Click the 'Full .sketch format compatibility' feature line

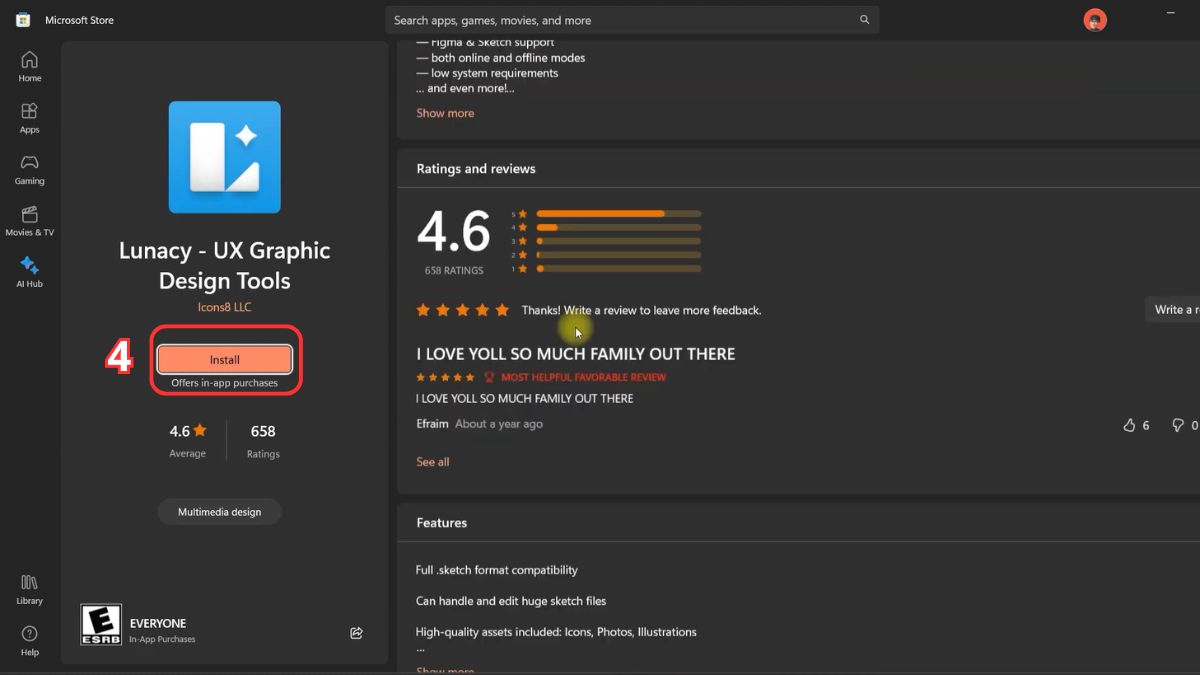click(497, 570)
